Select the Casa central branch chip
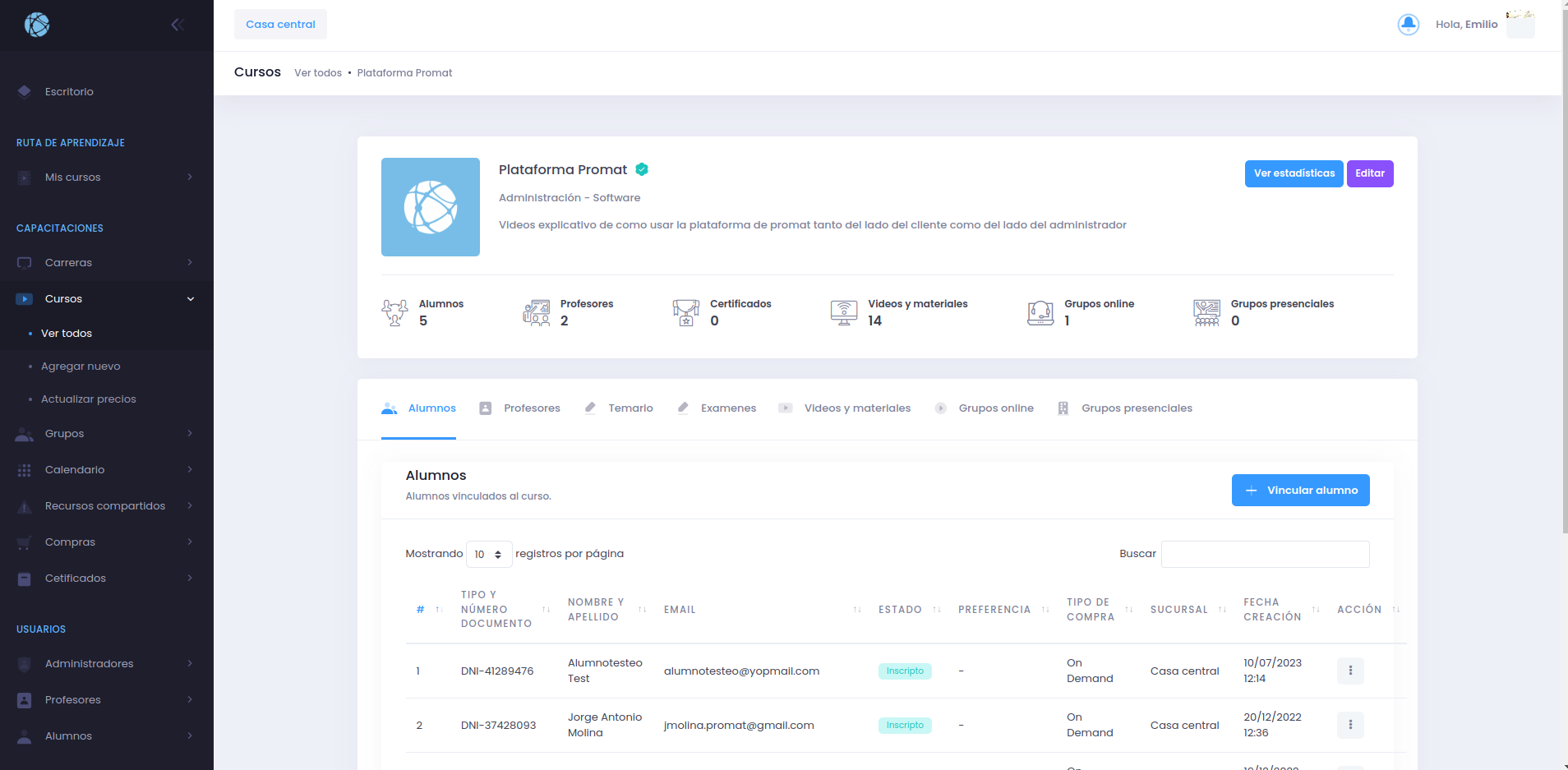 [x=280, y=24]
